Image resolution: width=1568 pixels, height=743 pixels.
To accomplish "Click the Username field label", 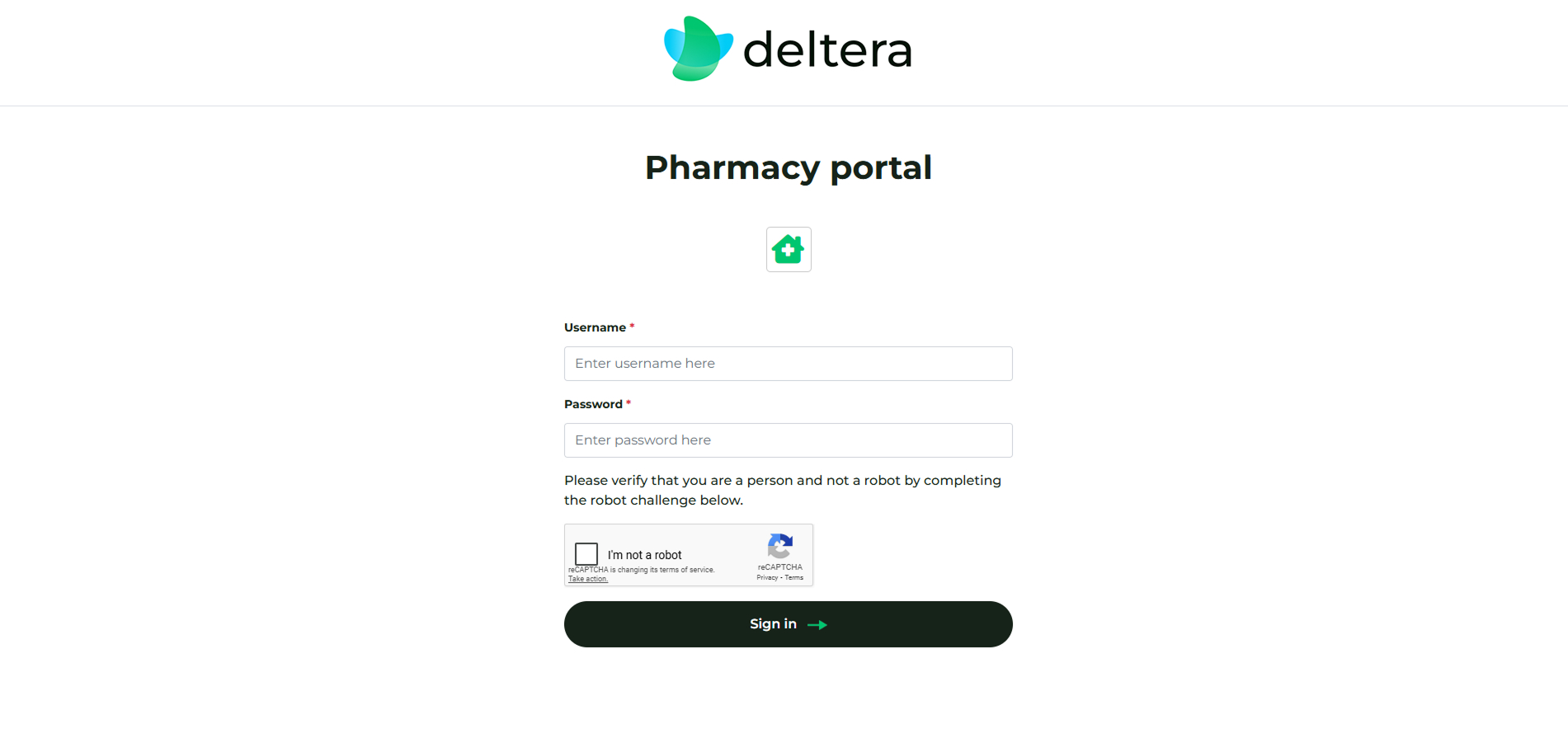I will pos(595,327).
